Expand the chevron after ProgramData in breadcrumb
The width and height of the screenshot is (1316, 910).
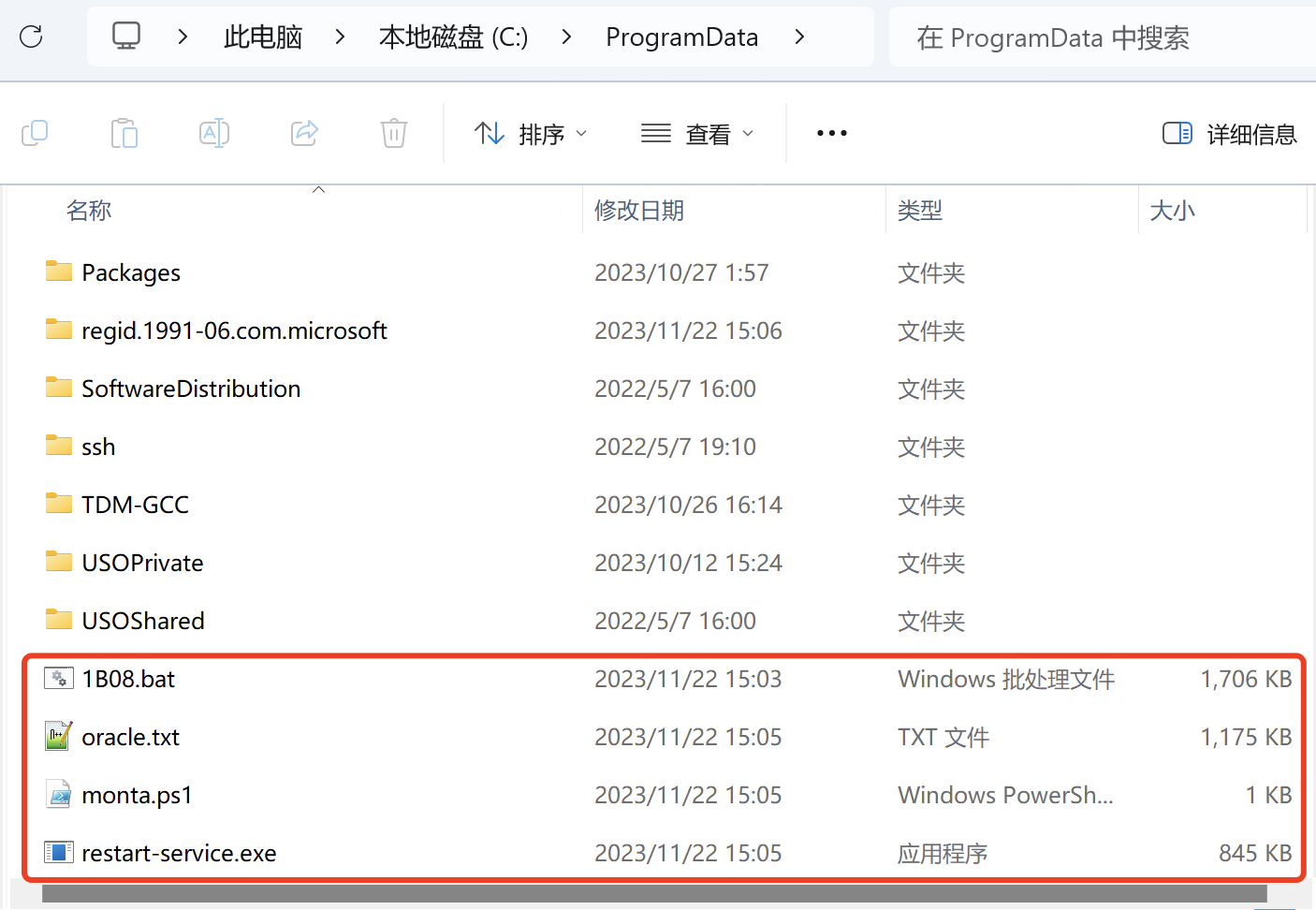[799, 37]
